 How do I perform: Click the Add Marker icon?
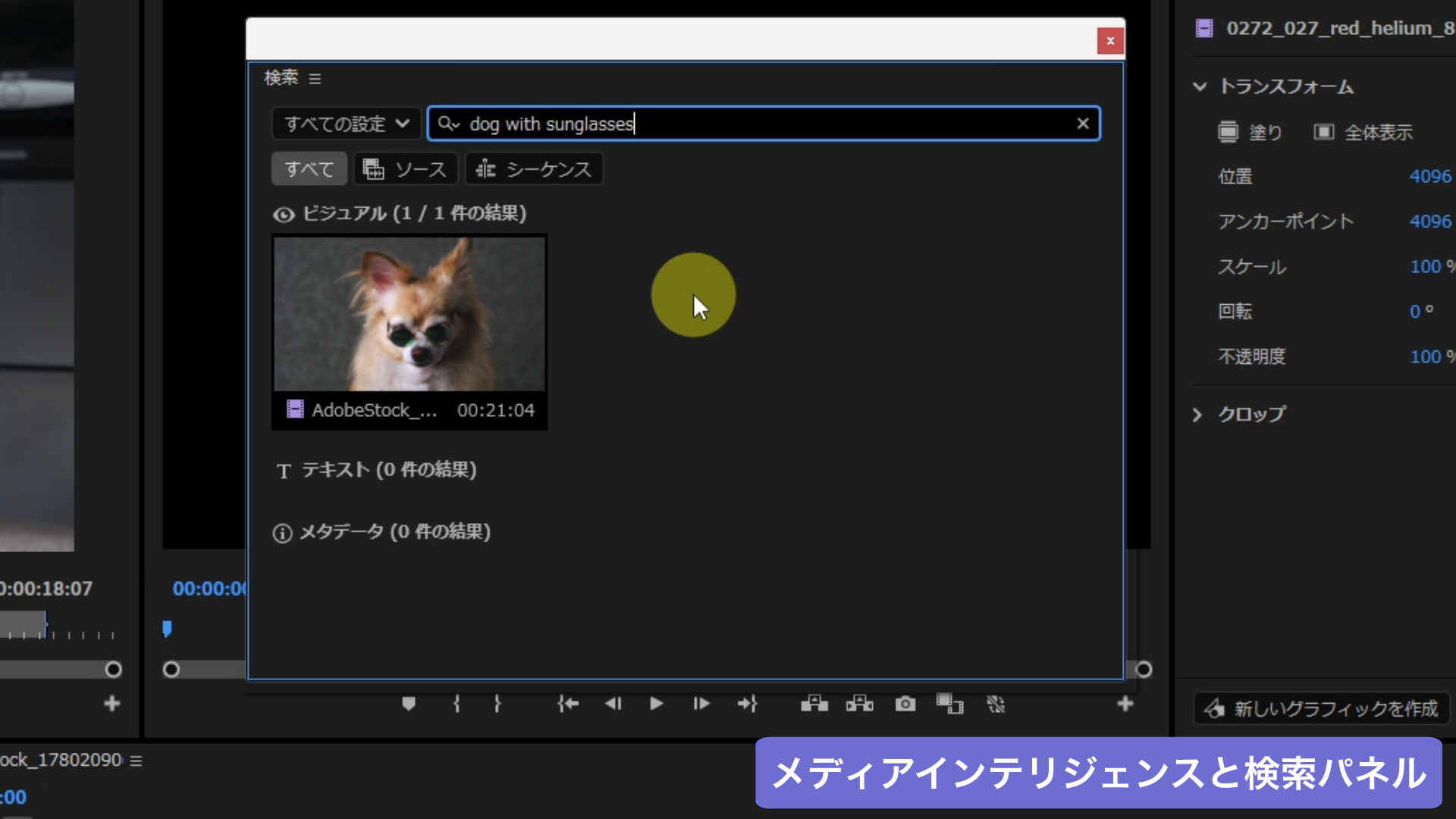coord(408,704)
